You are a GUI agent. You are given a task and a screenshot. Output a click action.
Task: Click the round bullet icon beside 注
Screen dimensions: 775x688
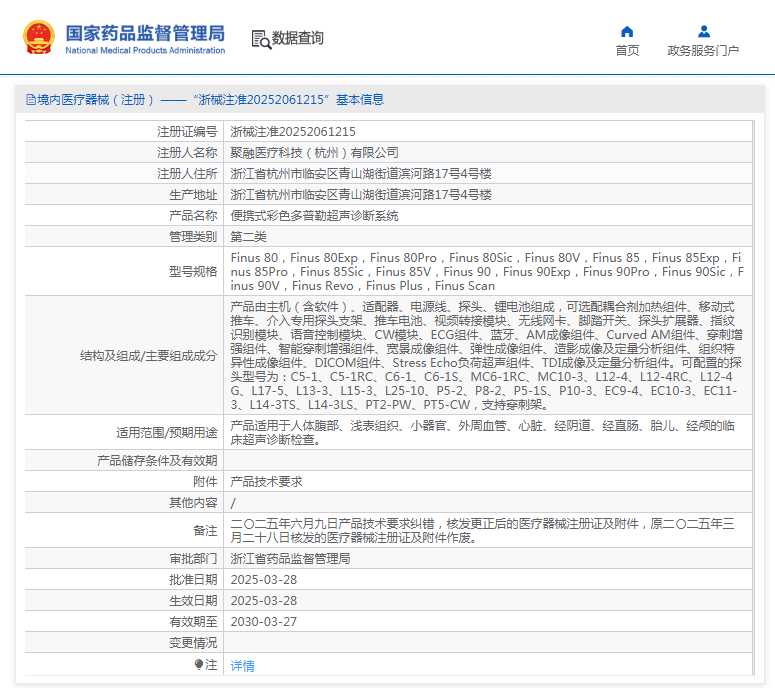pos(199,664)
